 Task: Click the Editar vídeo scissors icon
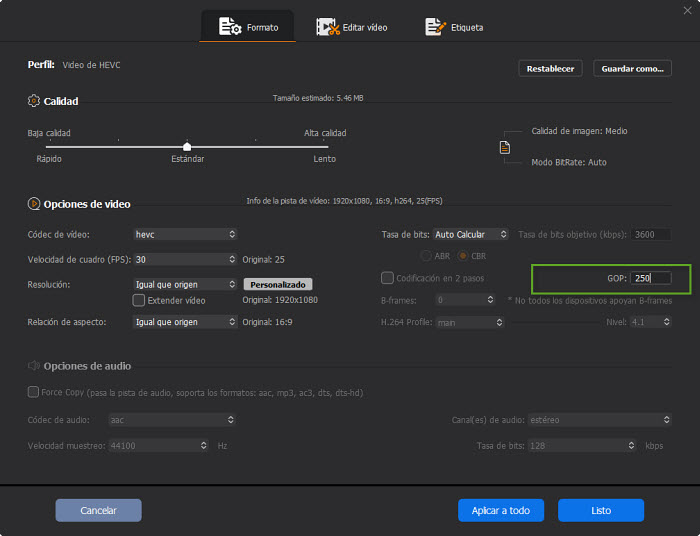[x=328, y=27]
